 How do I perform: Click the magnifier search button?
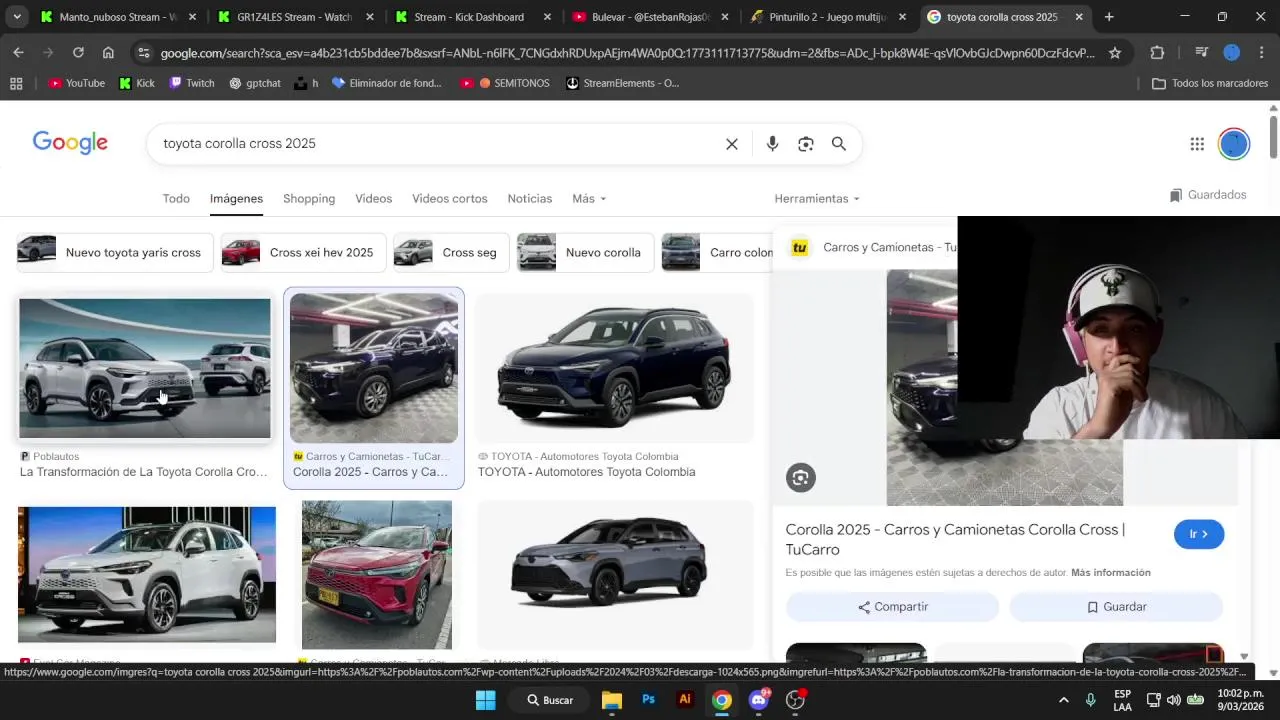click(839, 144)
